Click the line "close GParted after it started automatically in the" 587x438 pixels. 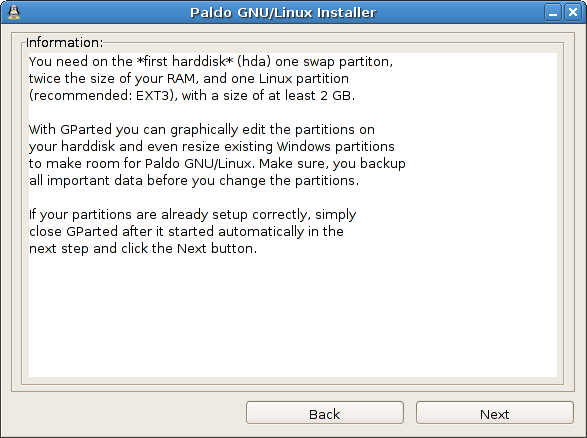[x=186, y=231]
